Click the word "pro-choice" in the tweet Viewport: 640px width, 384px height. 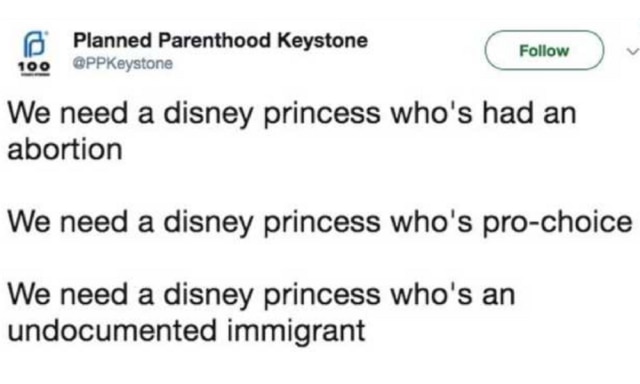[x=558, y=223]
